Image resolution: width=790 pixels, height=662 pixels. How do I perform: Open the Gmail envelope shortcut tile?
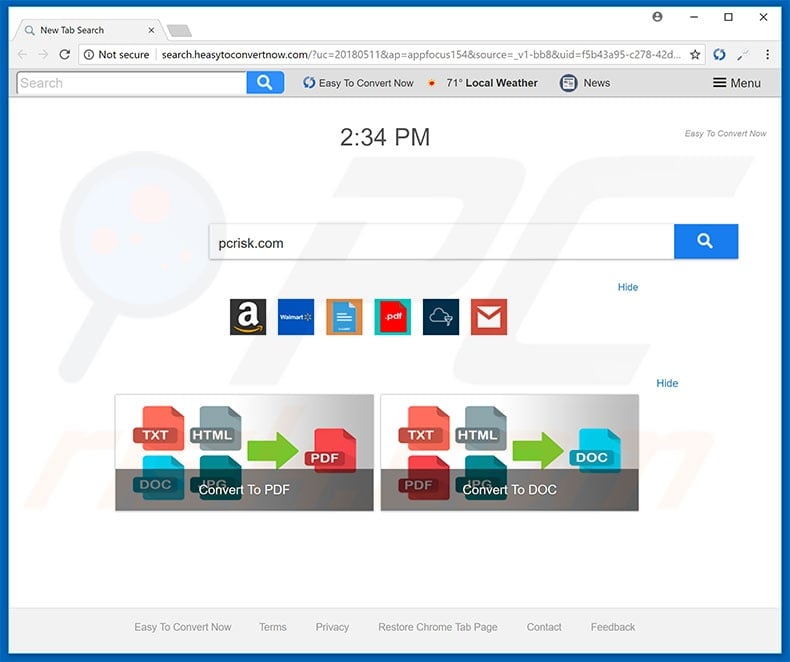[489, 317]
